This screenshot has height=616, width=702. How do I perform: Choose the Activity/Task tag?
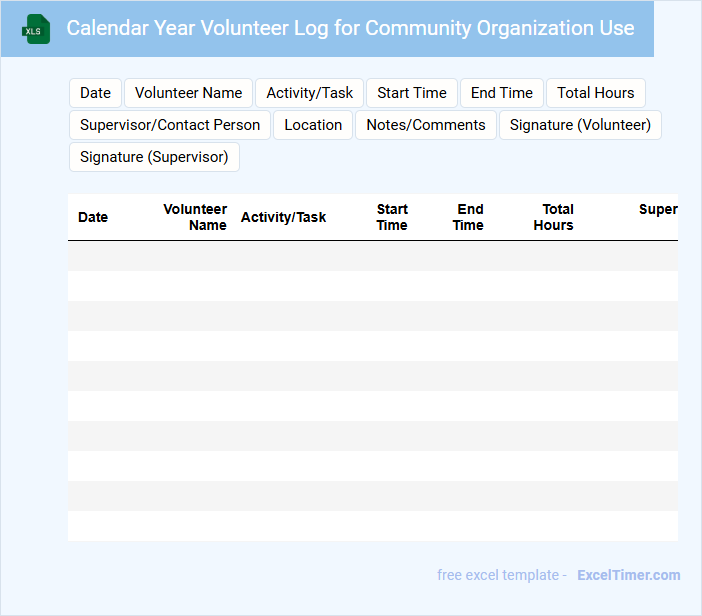coord(309,93)
